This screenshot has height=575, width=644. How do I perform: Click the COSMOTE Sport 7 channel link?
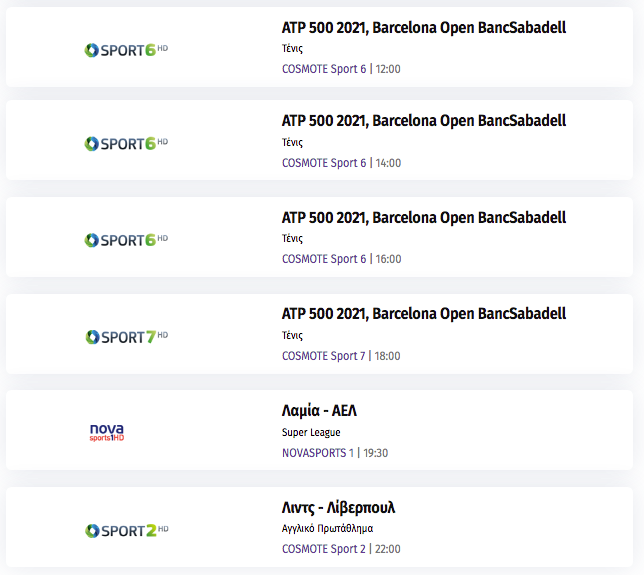click(x=324, y=356)
